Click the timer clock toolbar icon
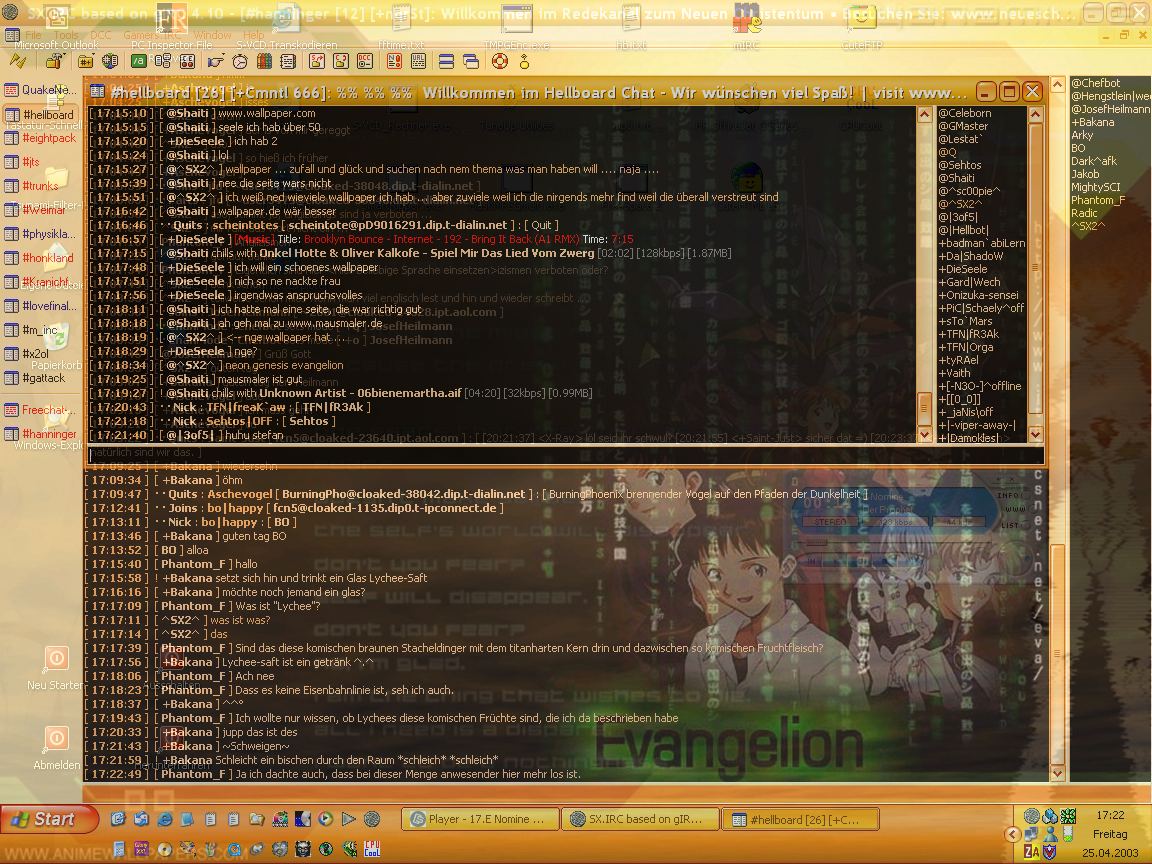The height and width of the screenshot is (864, 1152). [x=240, y=62]
